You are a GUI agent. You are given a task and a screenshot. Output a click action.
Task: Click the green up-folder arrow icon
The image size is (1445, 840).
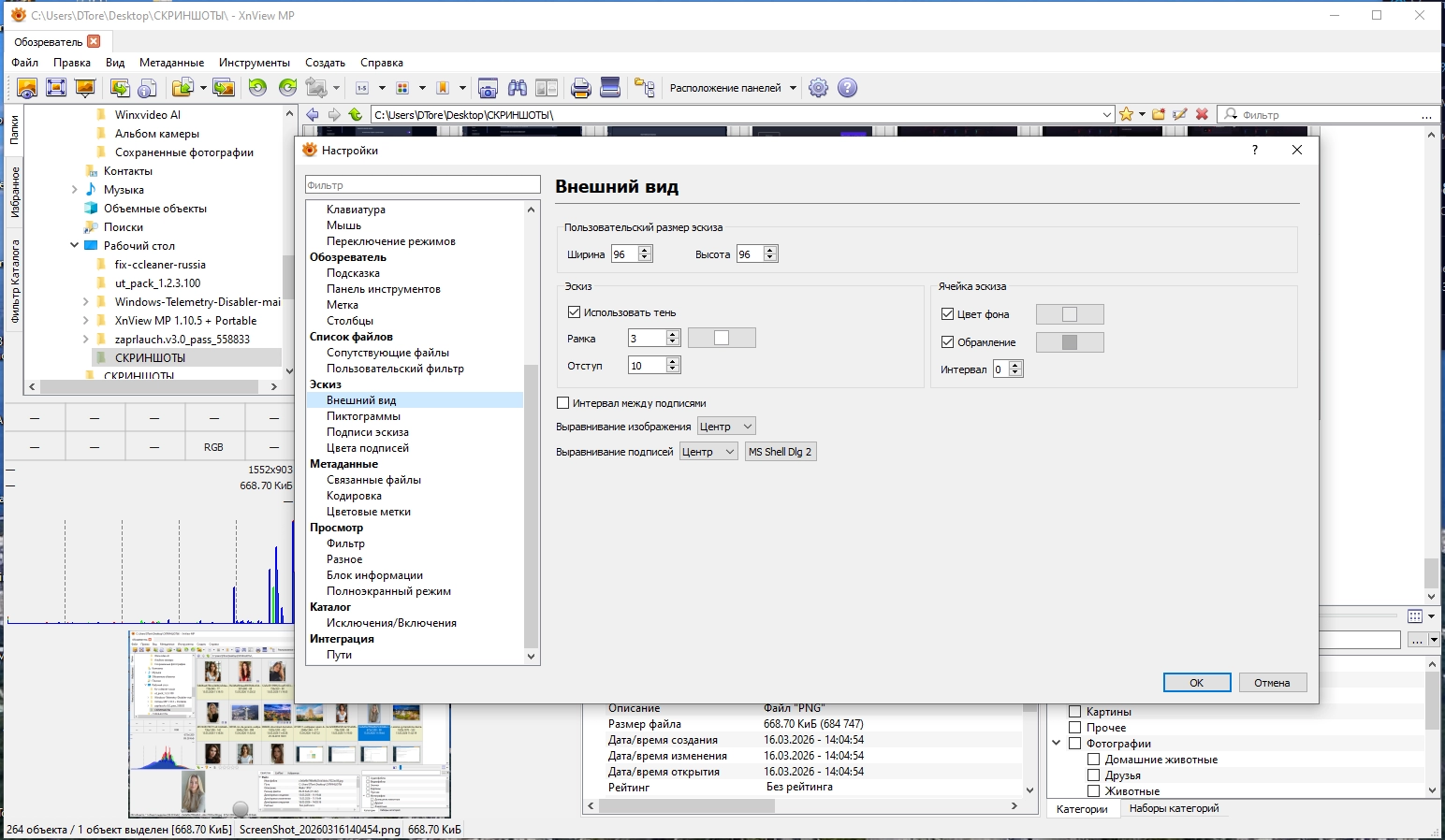[356, 114]
